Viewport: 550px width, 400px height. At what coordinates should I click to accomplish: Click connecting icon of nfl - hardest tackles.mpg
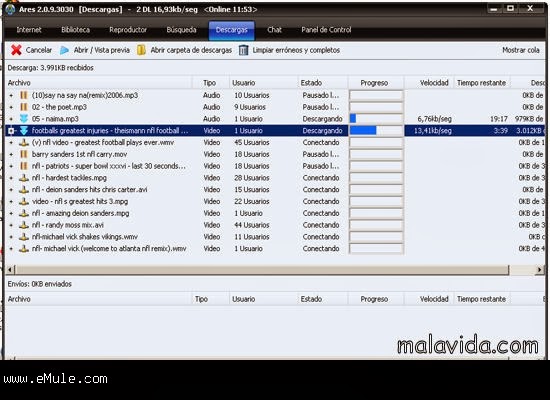pyautogui.click(x=24, y=178)
